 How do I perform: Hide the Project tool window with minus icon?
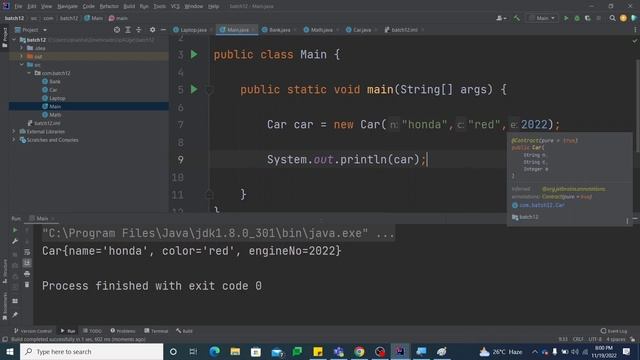[163, 30]
